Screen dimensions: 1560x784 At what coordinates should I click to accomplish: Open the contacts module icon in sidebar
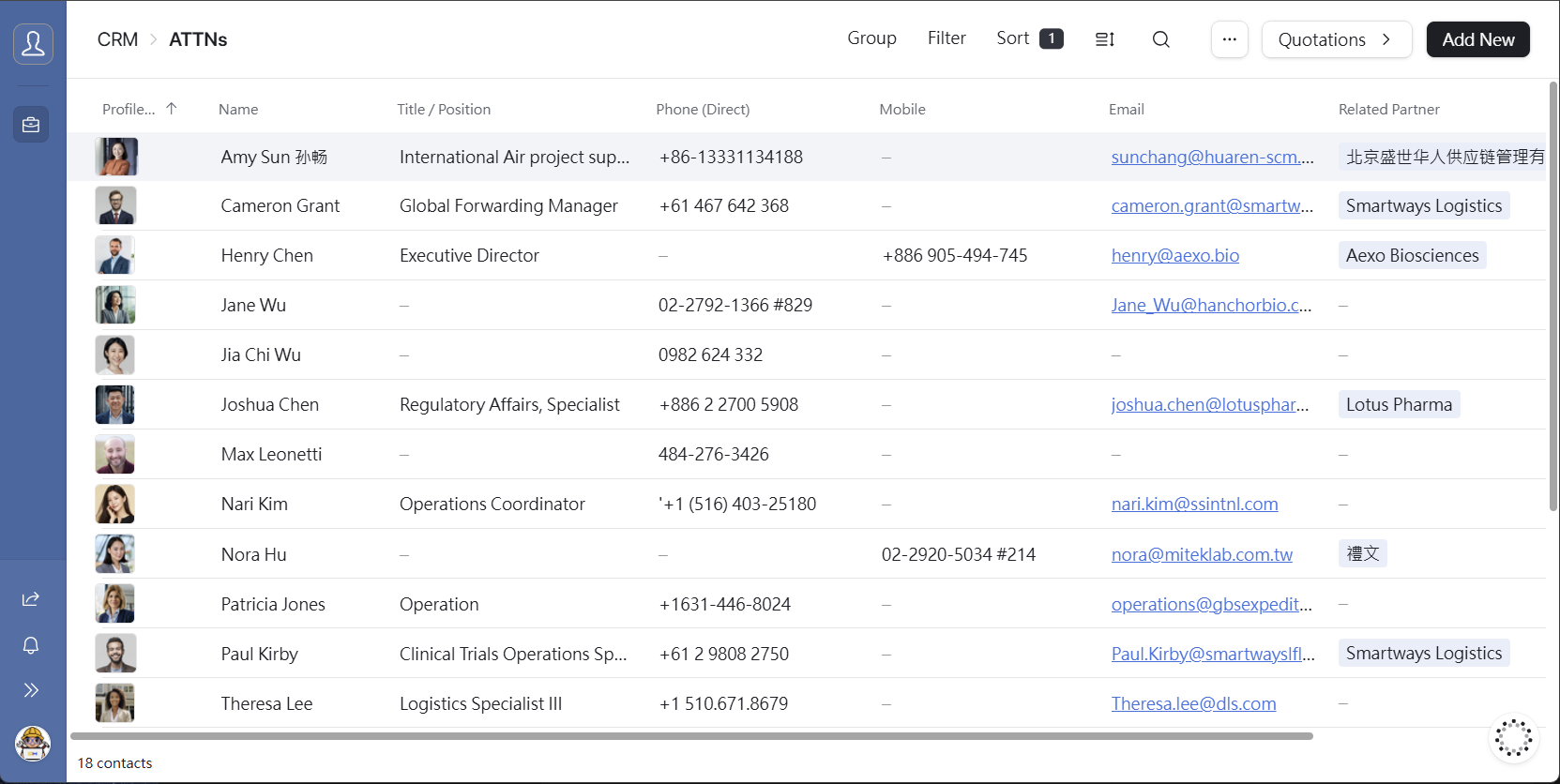(33, 44)
